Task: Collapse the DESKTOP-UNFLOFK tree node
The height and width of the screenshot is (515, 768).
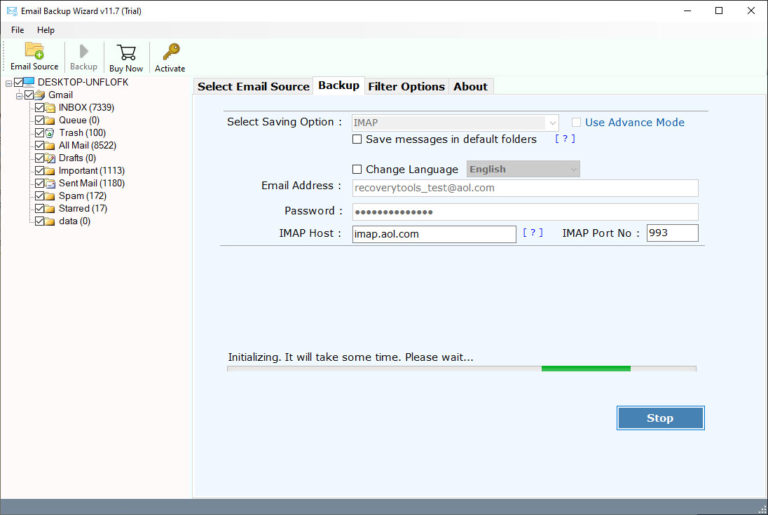Action: 8,83
